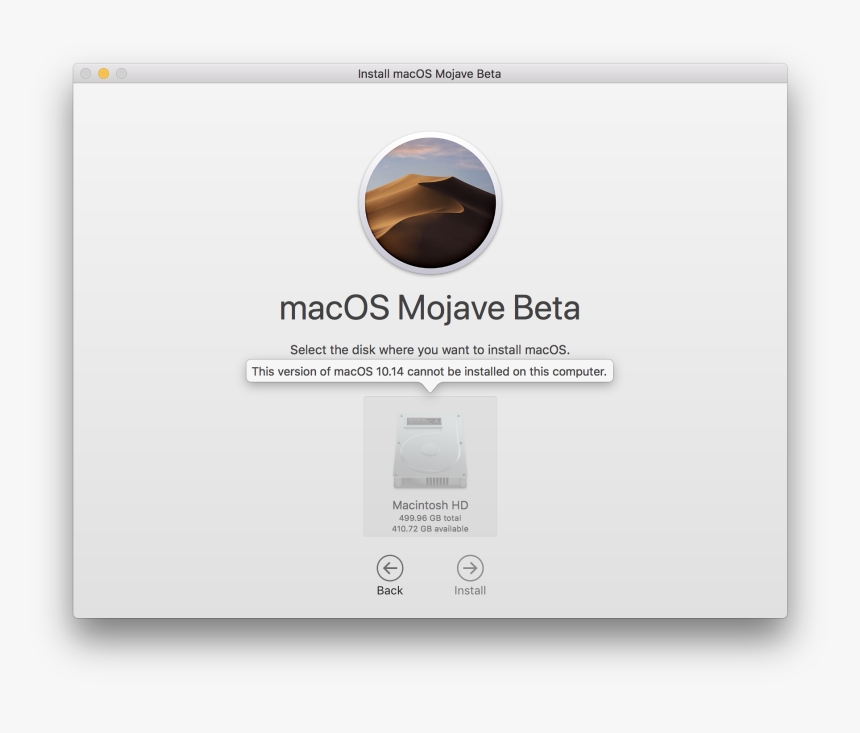Click the 499.96 GB total text
860x733 pixels.
click(430, 518)
